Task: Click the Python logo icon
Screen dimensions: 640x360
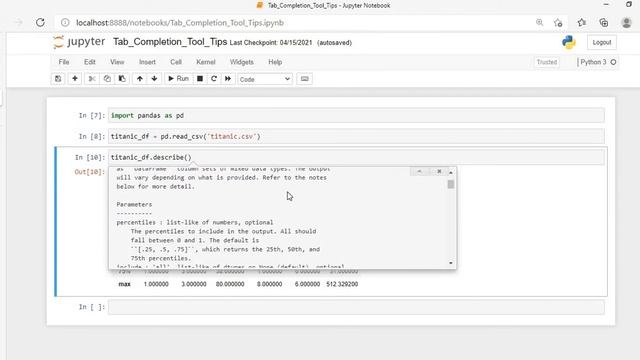Action: (569, 42)
